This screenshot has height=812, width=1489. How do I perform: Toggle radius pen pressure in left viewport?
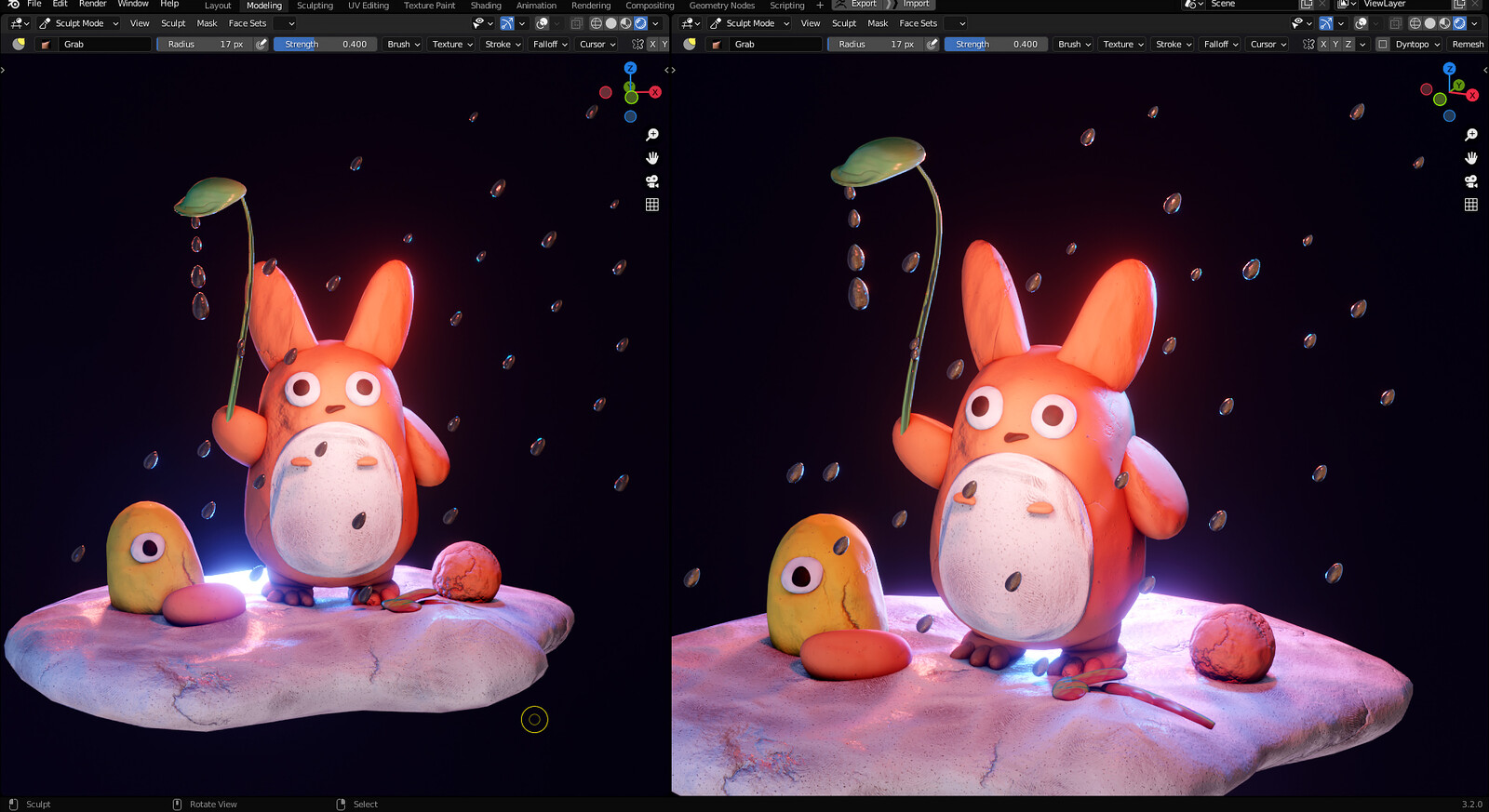pos(262,44)
